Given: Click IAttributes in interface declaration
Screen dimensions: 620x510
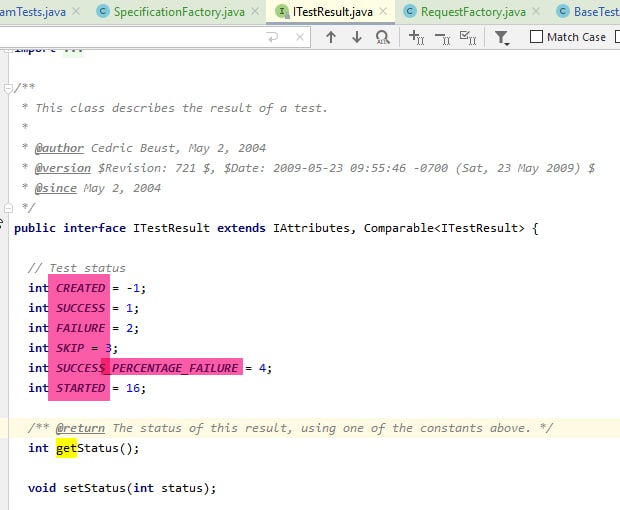Looking at the screenshot, I should pyautogui.click(x=311, y=228).
